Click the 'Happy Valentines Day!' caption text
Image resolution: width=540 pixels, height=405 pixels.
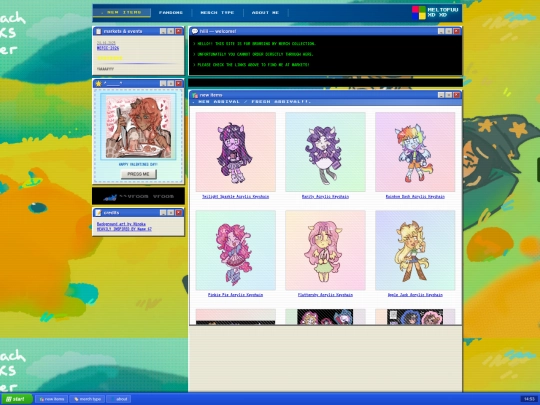(x=138, y=165)
